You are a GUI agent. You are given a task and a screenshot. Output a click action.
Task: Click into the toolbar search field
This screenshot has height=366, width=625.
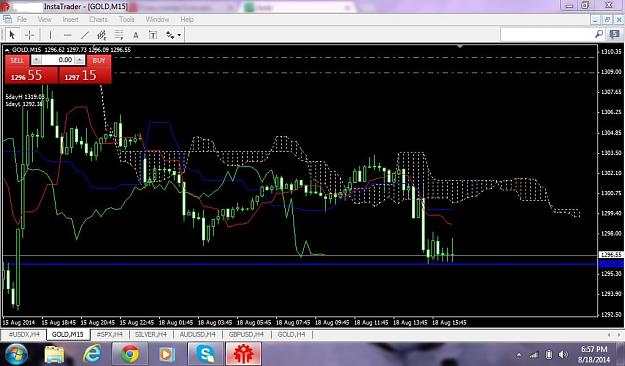(x=547, y=34)
